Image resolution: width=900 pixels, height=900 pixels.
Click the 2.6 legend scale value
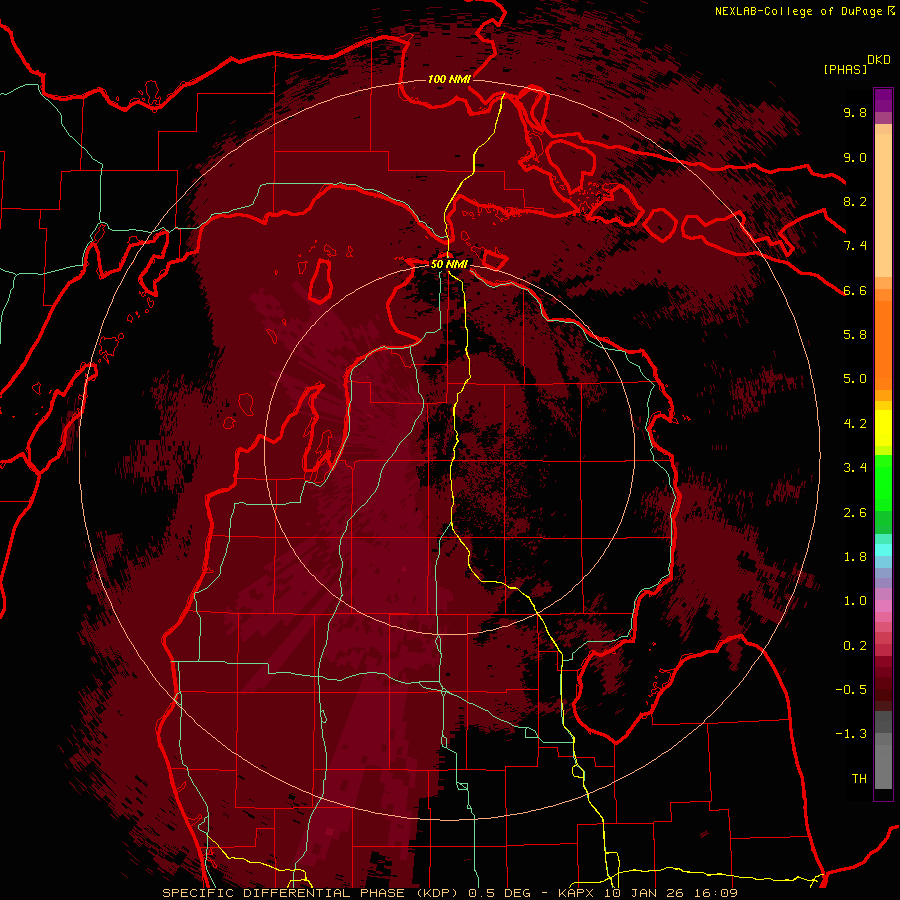click(855, 513)
